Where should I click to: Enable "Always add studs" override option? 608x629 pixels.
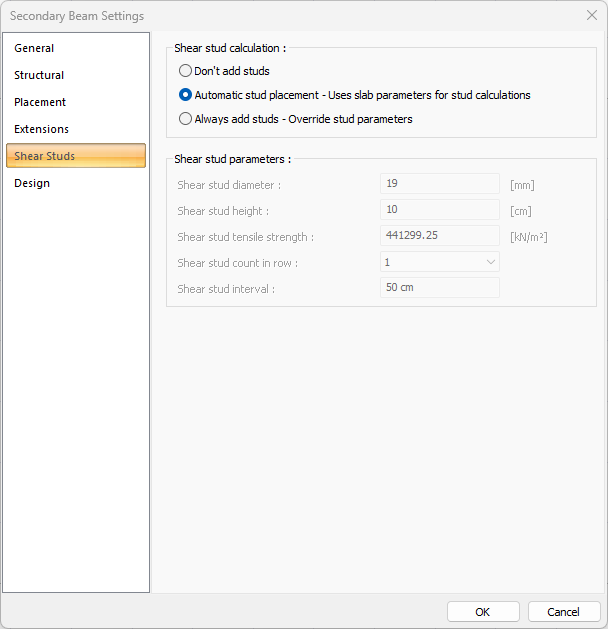tap(185, 119)
